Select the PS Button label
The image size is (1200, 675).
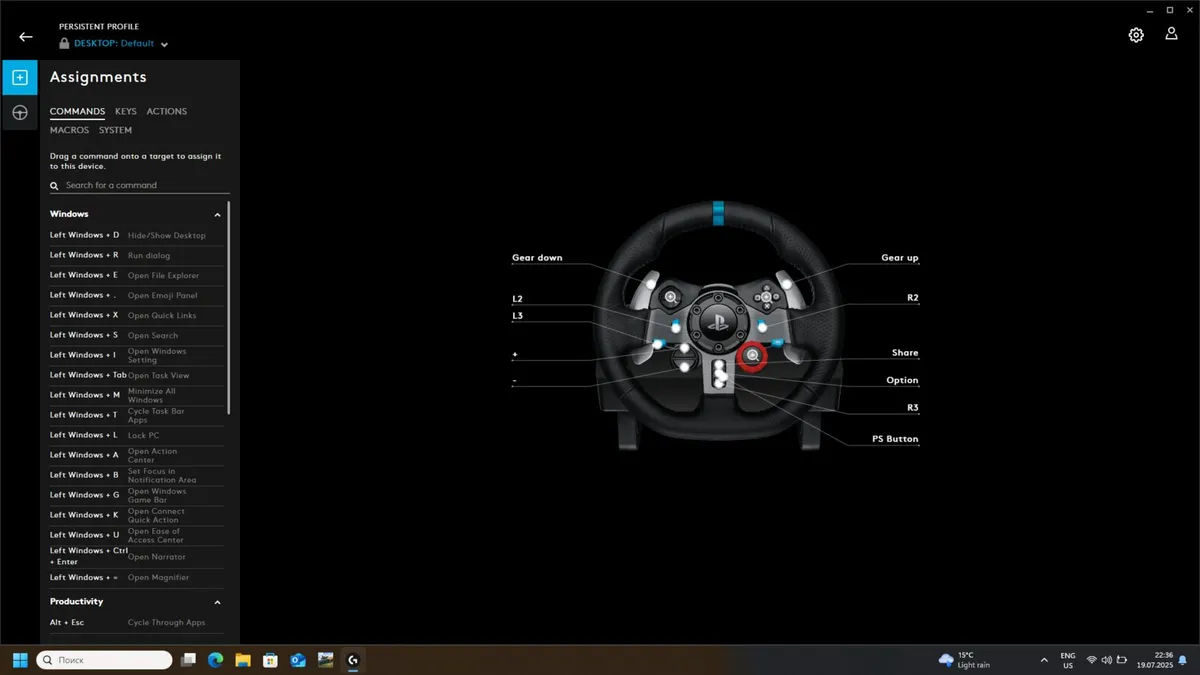pos(895,439)
